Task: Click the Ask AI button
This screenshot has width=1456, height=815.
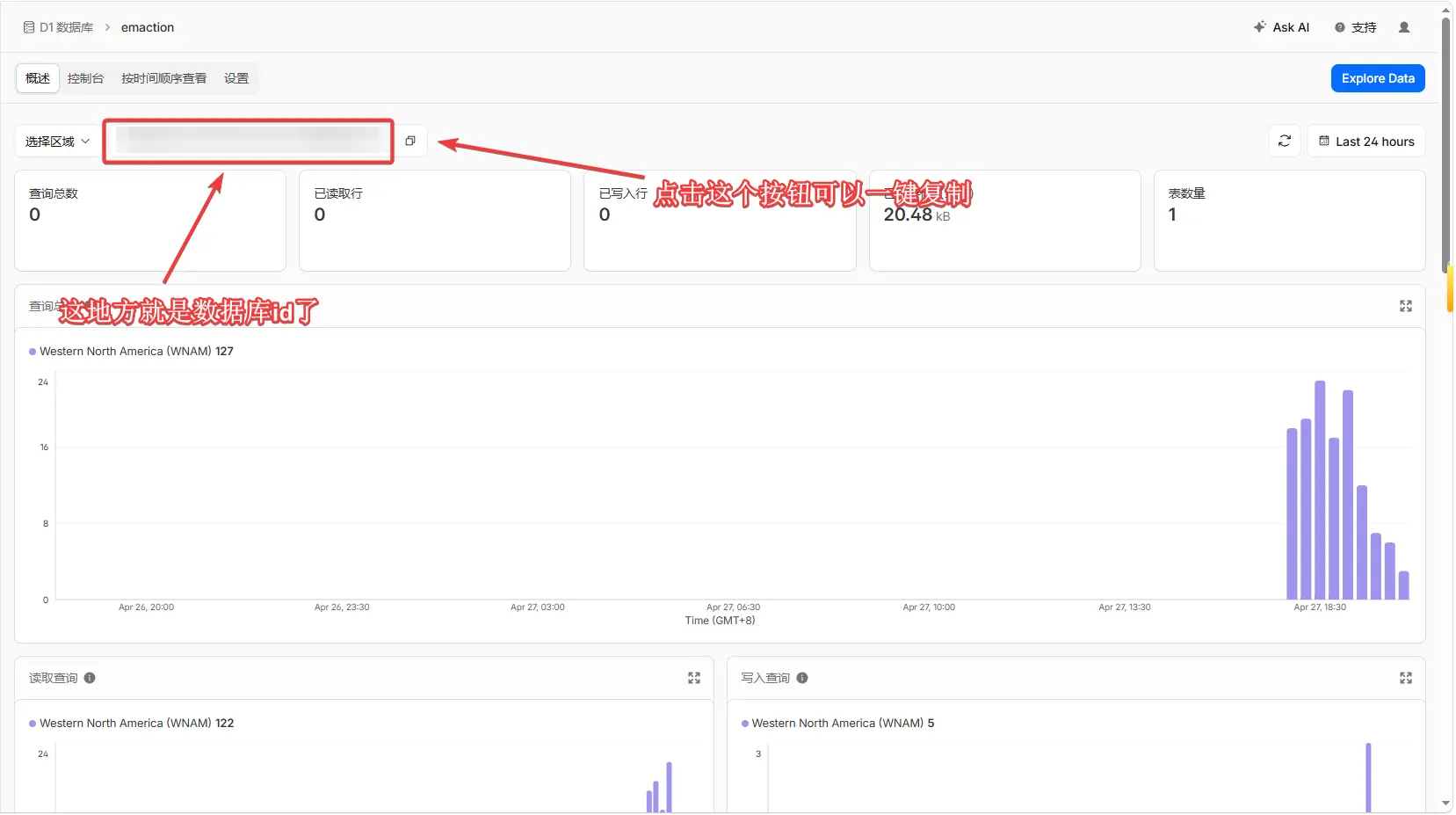Action: click(1281, 27)
